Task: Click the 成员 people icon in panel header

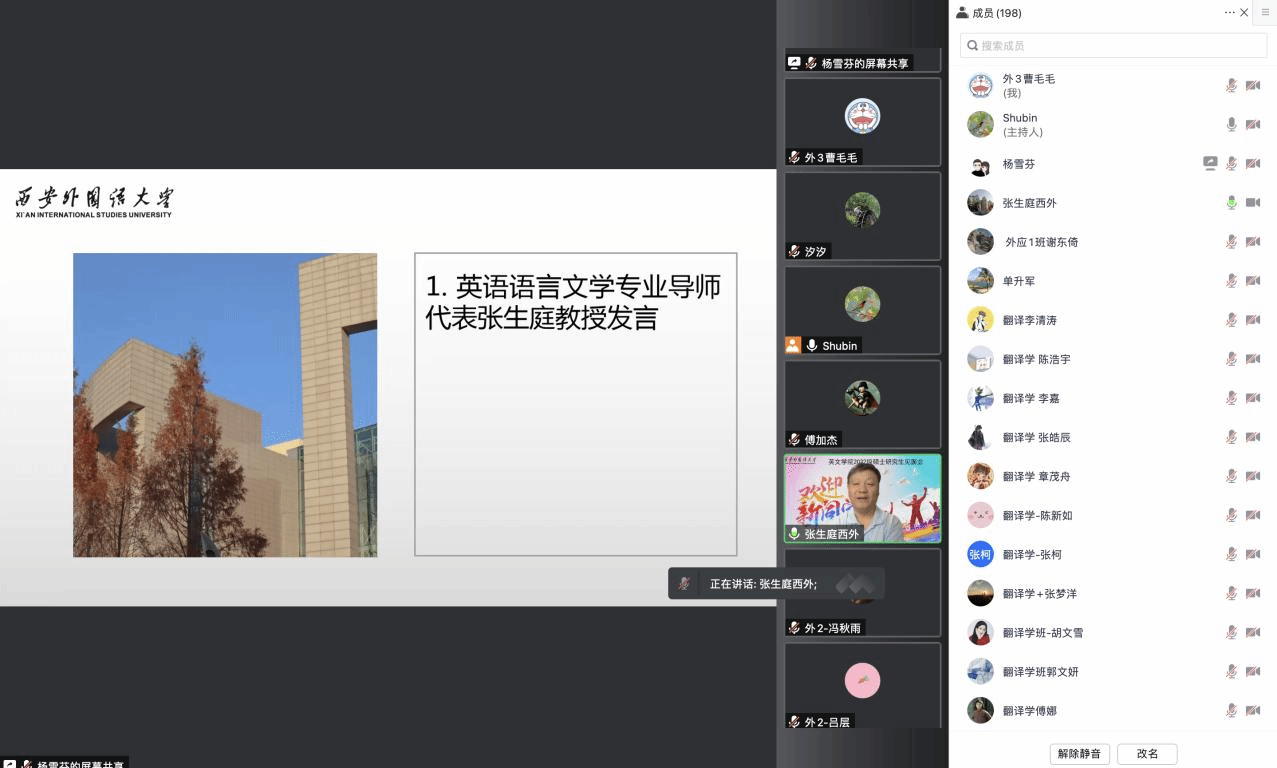Action: [962, 13]
